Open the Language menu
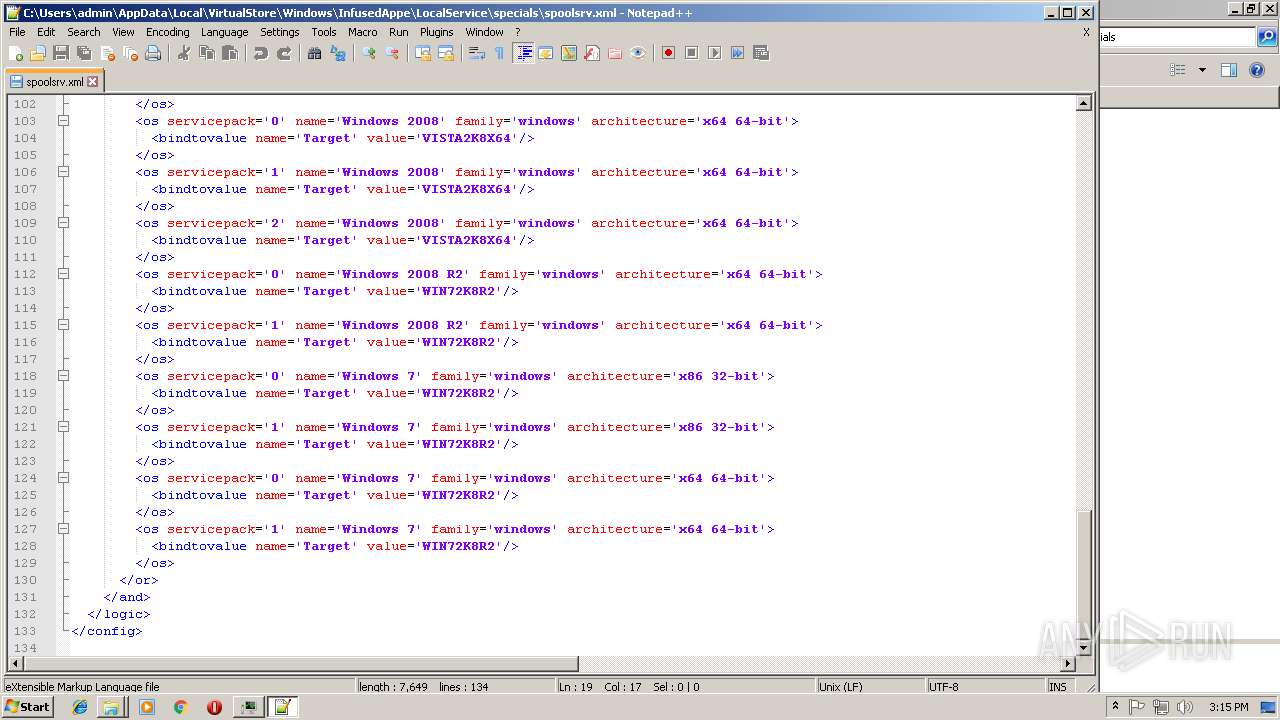The image size is (1280, 720). [x=224, y=32]
